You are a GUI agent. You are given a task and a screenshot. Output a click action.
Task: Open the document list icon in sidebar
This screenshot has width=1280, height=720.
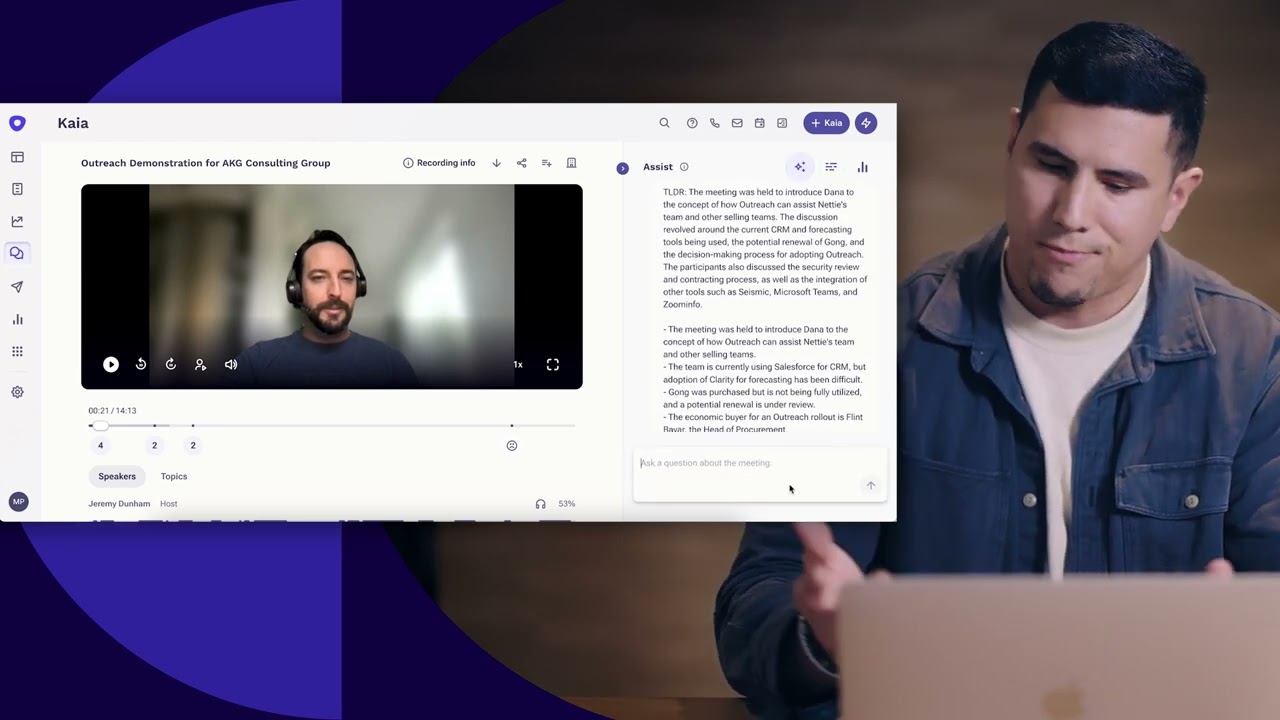[17, 189]
